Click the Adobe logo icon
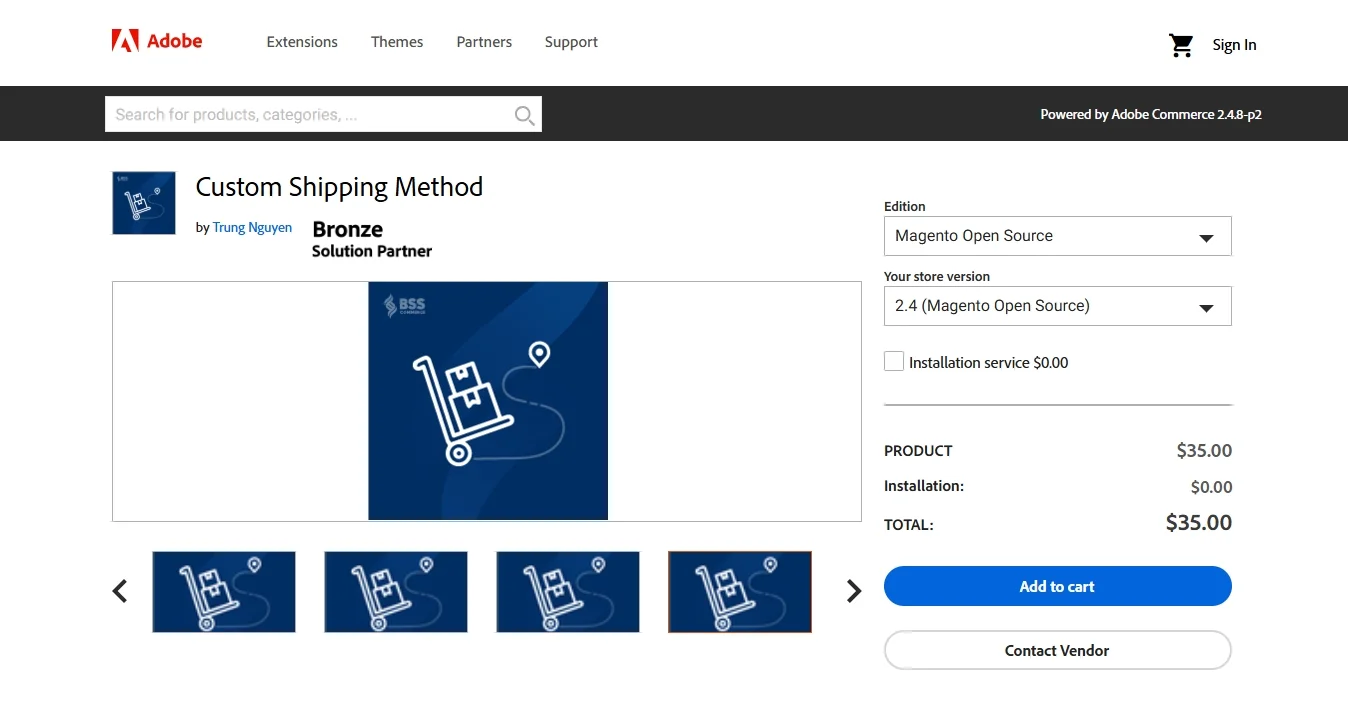1348x709 pixels. tap(126, 41)
